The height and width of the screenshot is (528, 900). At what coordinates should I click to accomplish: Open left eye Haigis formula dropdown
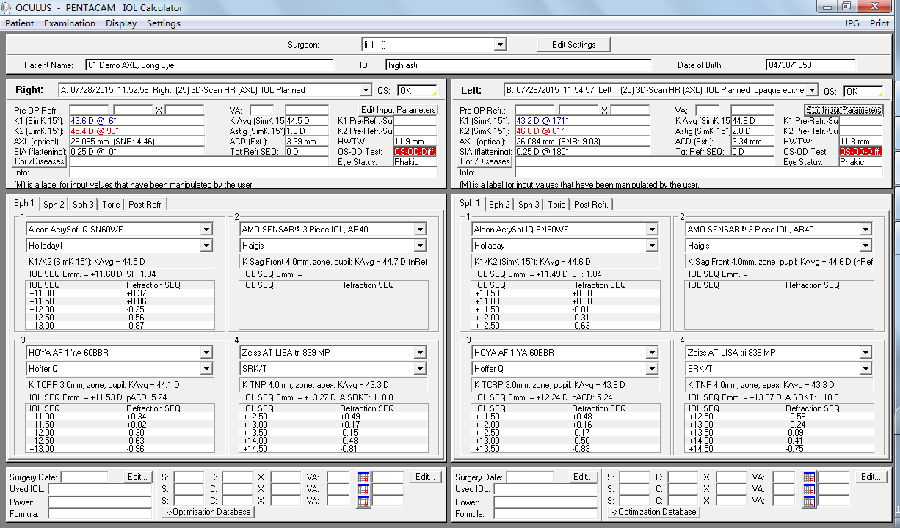[866, 246]
